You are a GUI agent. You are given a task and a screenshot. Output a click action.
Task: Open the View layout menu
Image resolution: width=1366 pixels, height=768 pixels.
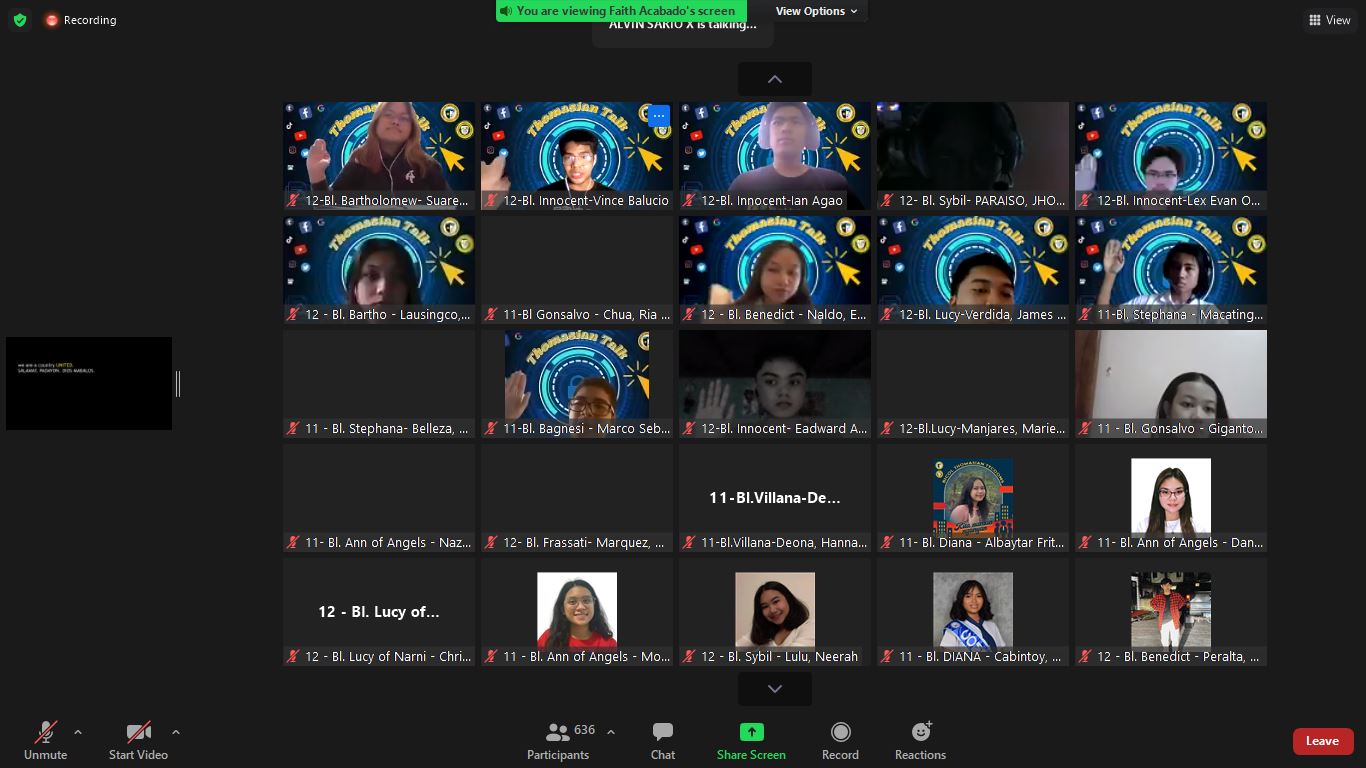point(1329,20)
